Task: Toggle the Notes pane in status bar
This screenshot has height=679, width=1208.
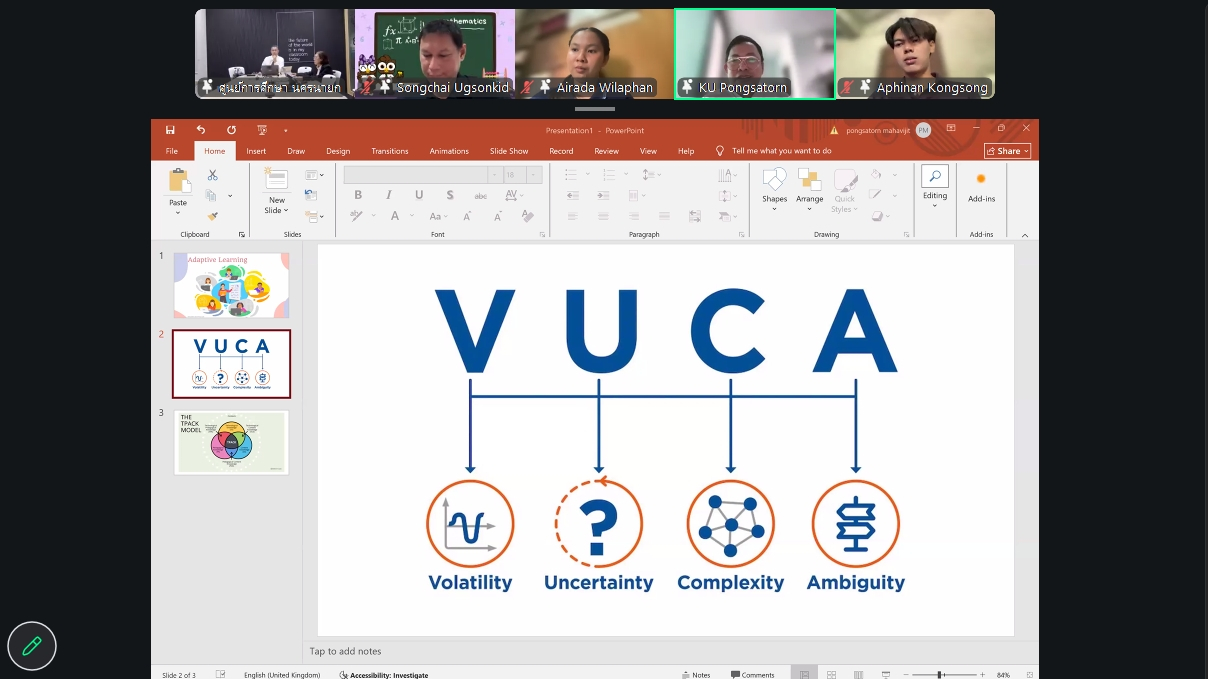Action: point(696,675)
